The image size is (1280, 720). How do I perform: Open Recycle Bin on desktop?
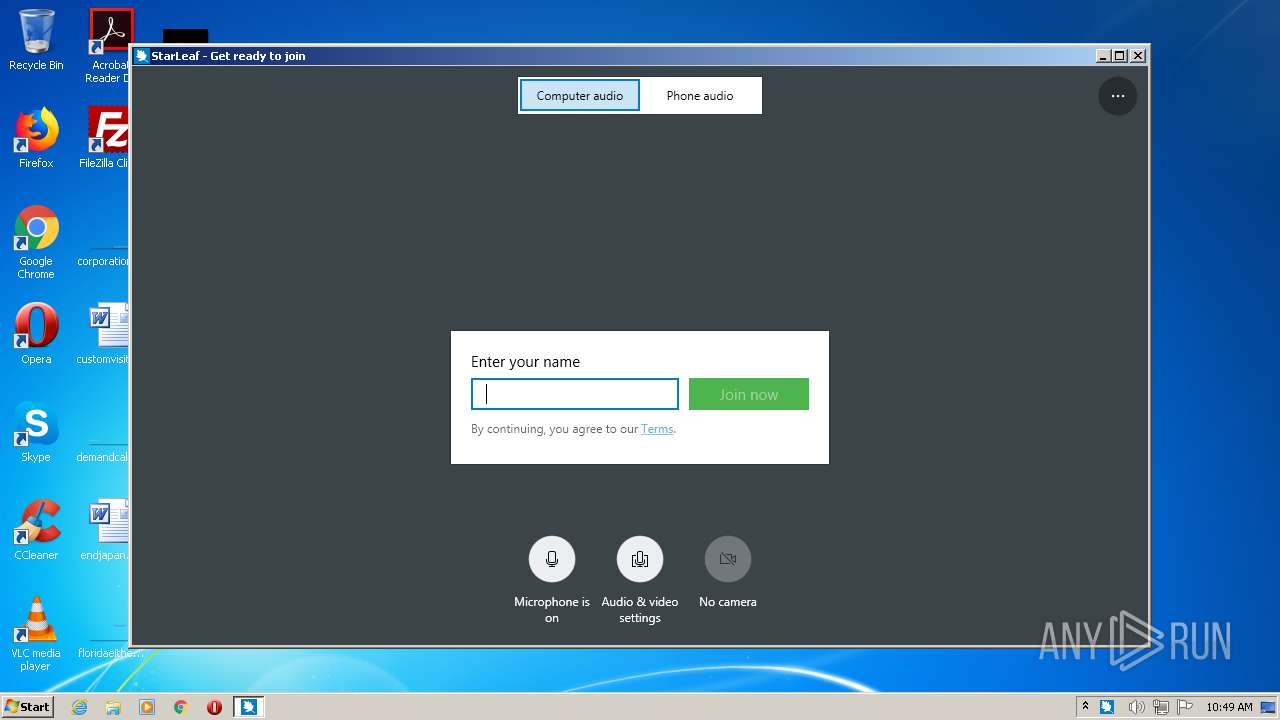pos(36,40)
